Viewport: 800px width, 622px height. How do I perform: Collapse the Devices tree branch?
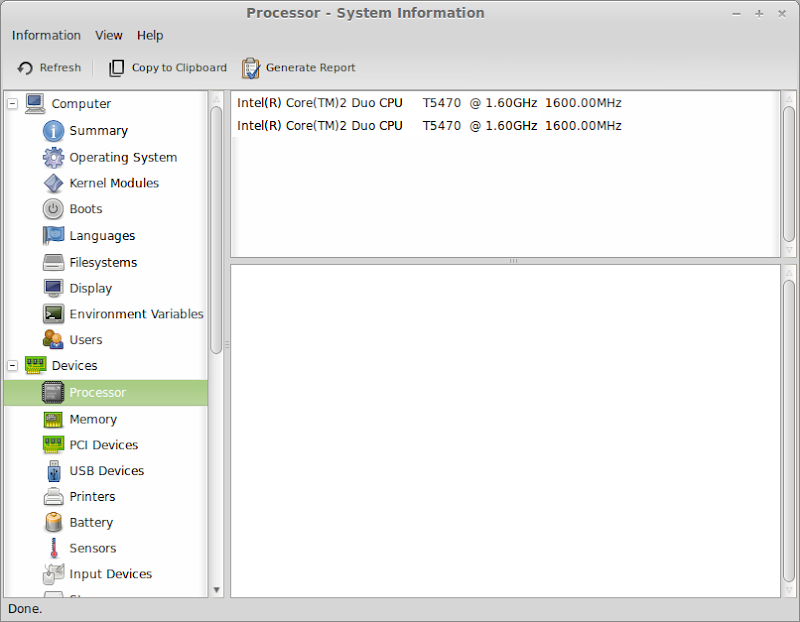(10, 365)
